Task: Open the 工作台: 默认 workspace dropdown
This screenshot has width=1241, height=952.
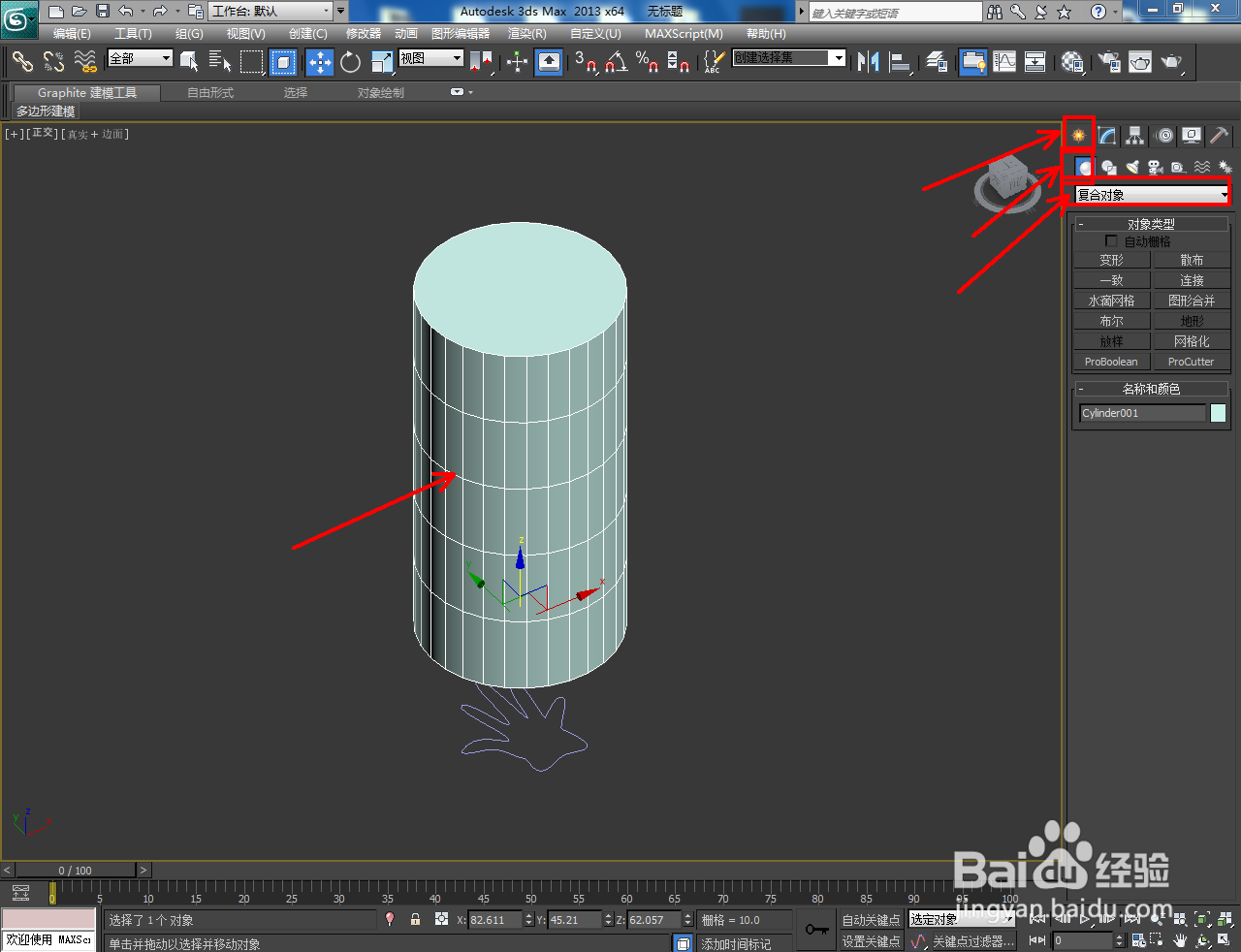Action: tap(271, 12)
